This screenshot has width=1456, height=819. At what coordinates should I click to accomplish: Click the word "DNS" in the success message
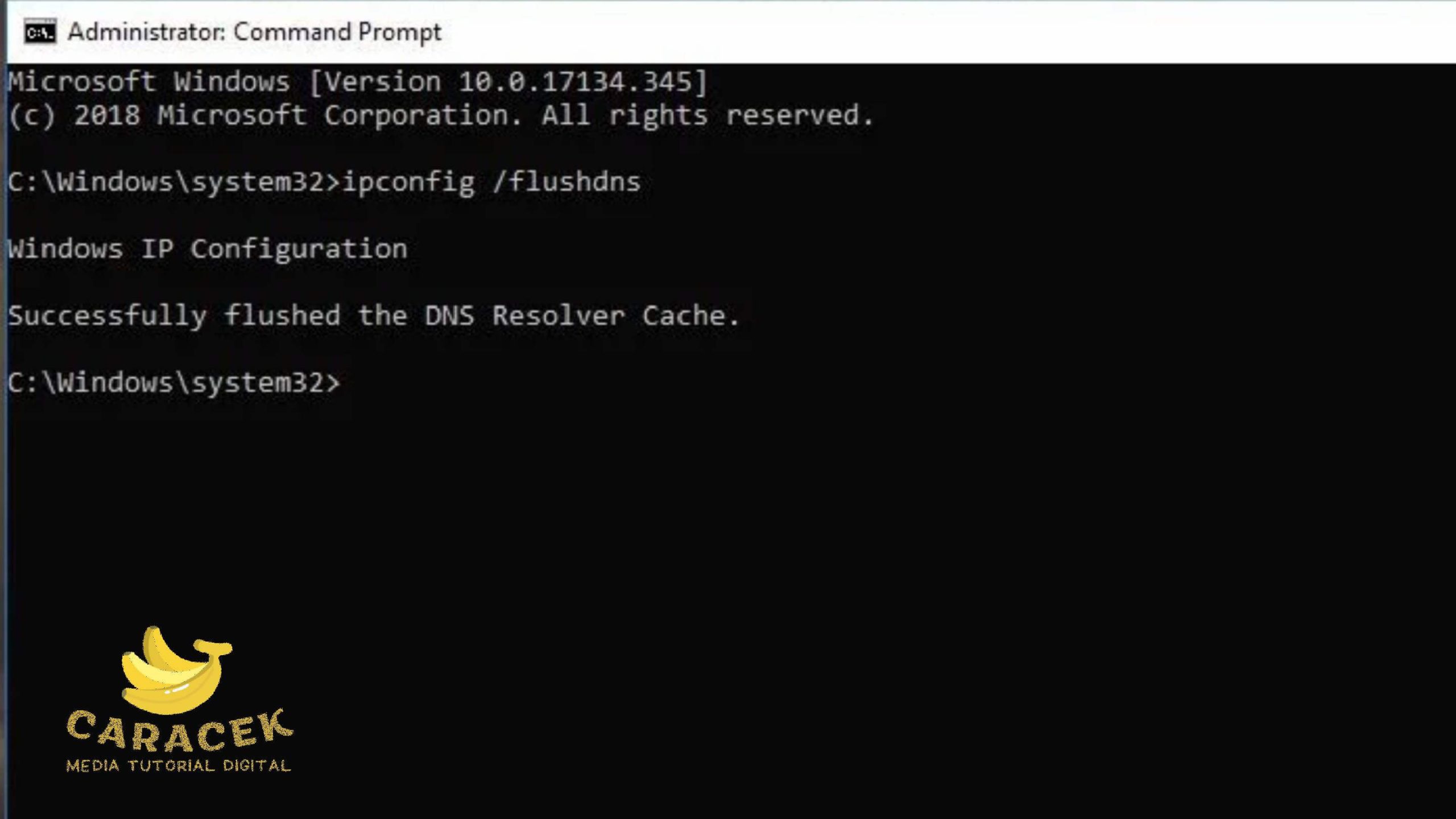coord(449,316)
